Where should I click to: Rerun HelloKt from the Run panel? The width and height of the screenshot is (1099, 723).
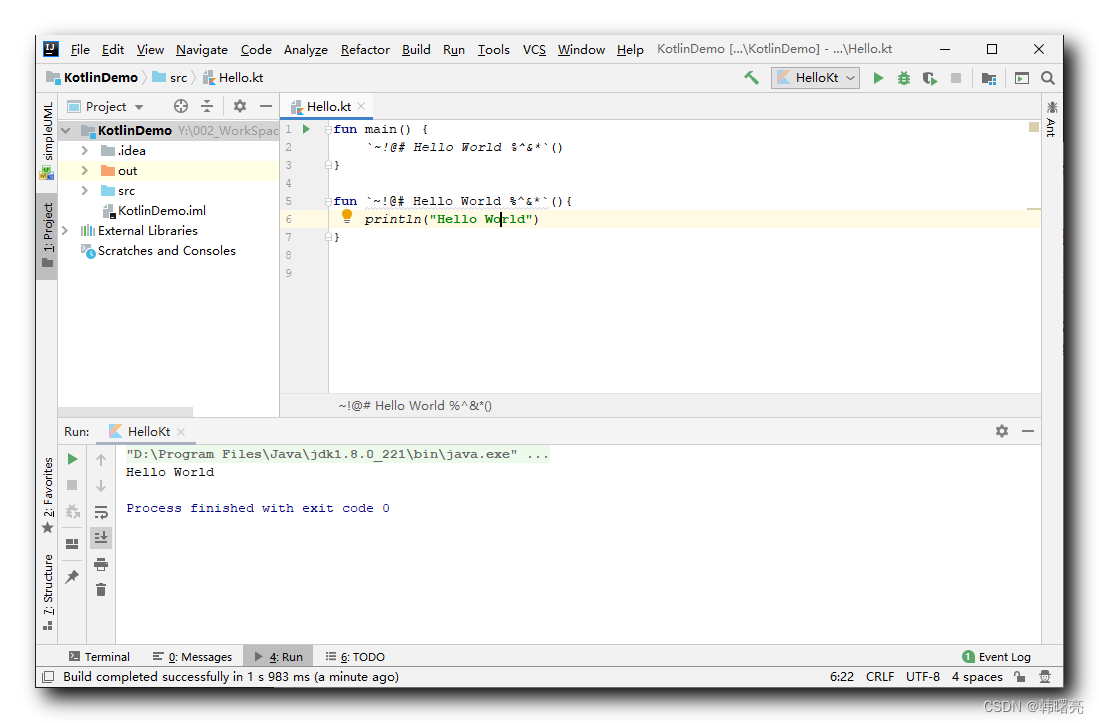click(x=72, y=460)
